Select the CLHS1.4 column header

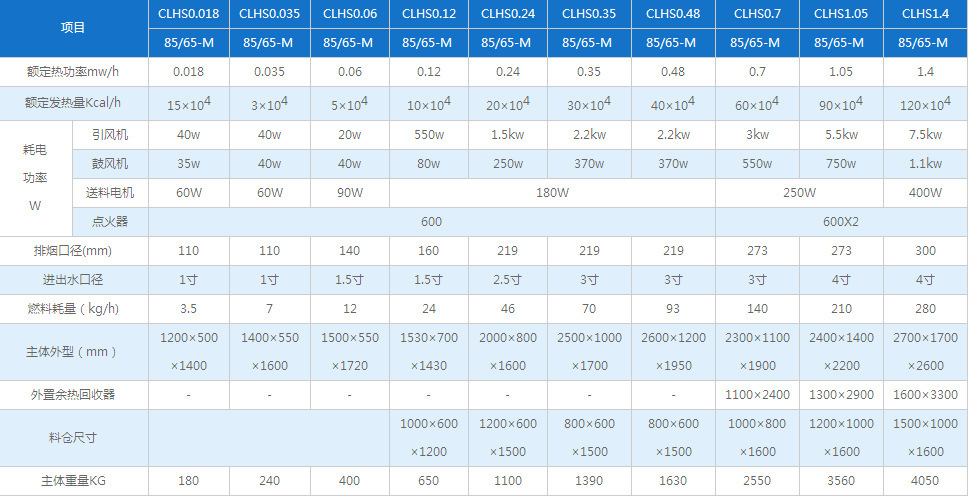pos(925,14)
